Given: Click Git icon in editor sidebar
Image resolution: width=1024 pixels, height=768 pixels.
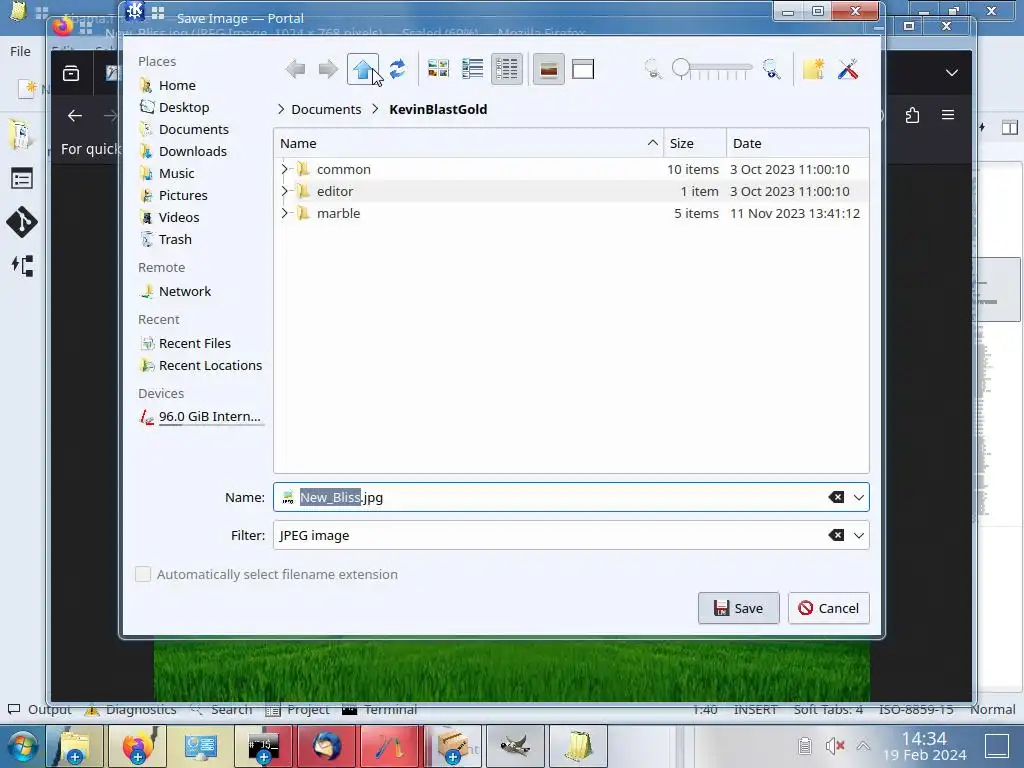Looking at the screenshot, I should coord(22,222).
